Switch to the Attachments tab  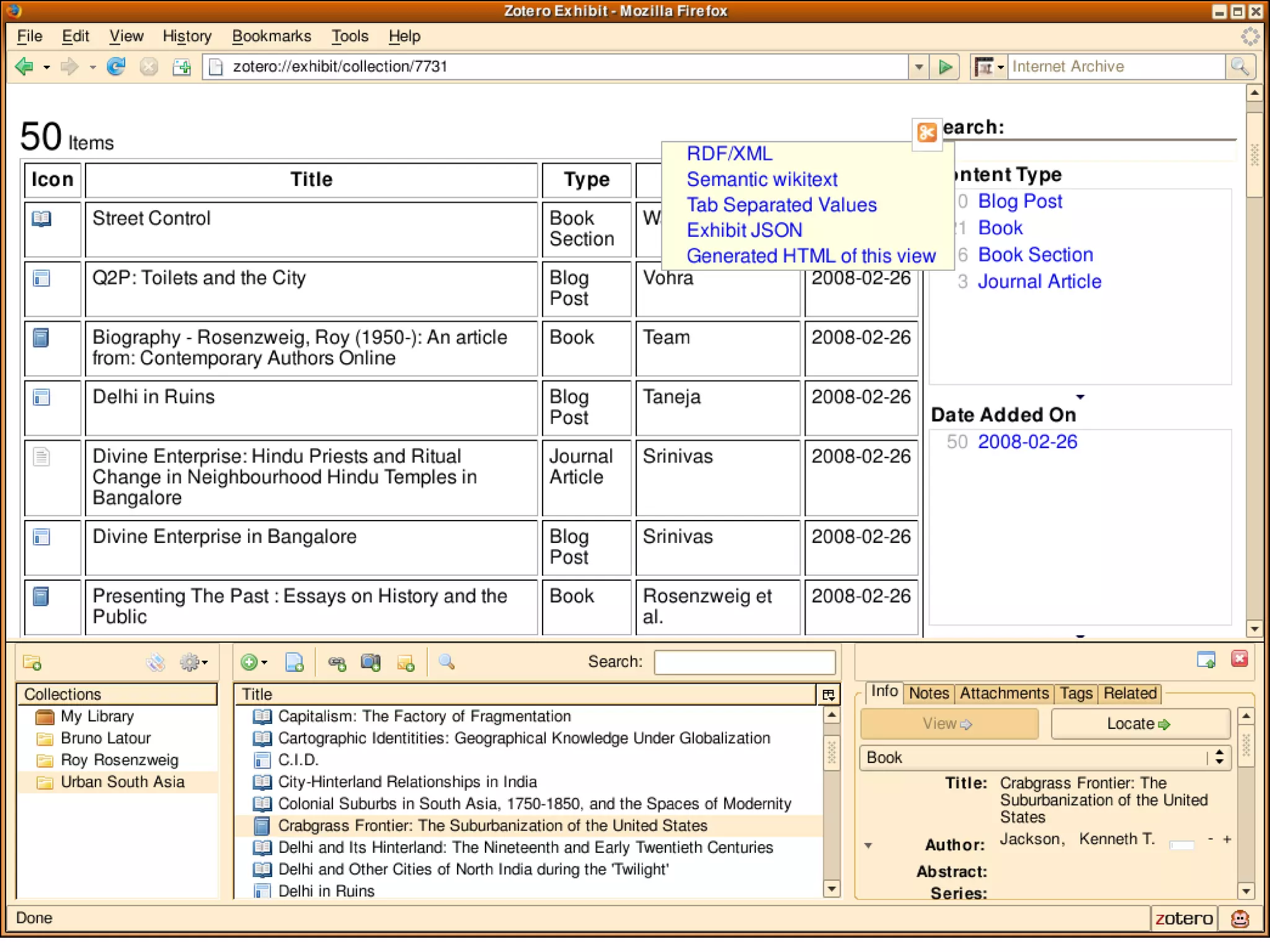(1003, 693)
